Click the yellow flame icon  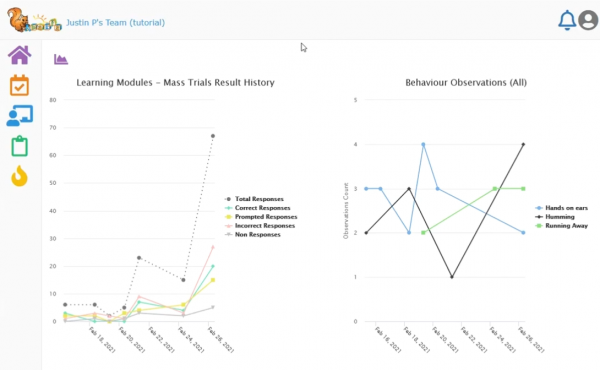[20, 176]
